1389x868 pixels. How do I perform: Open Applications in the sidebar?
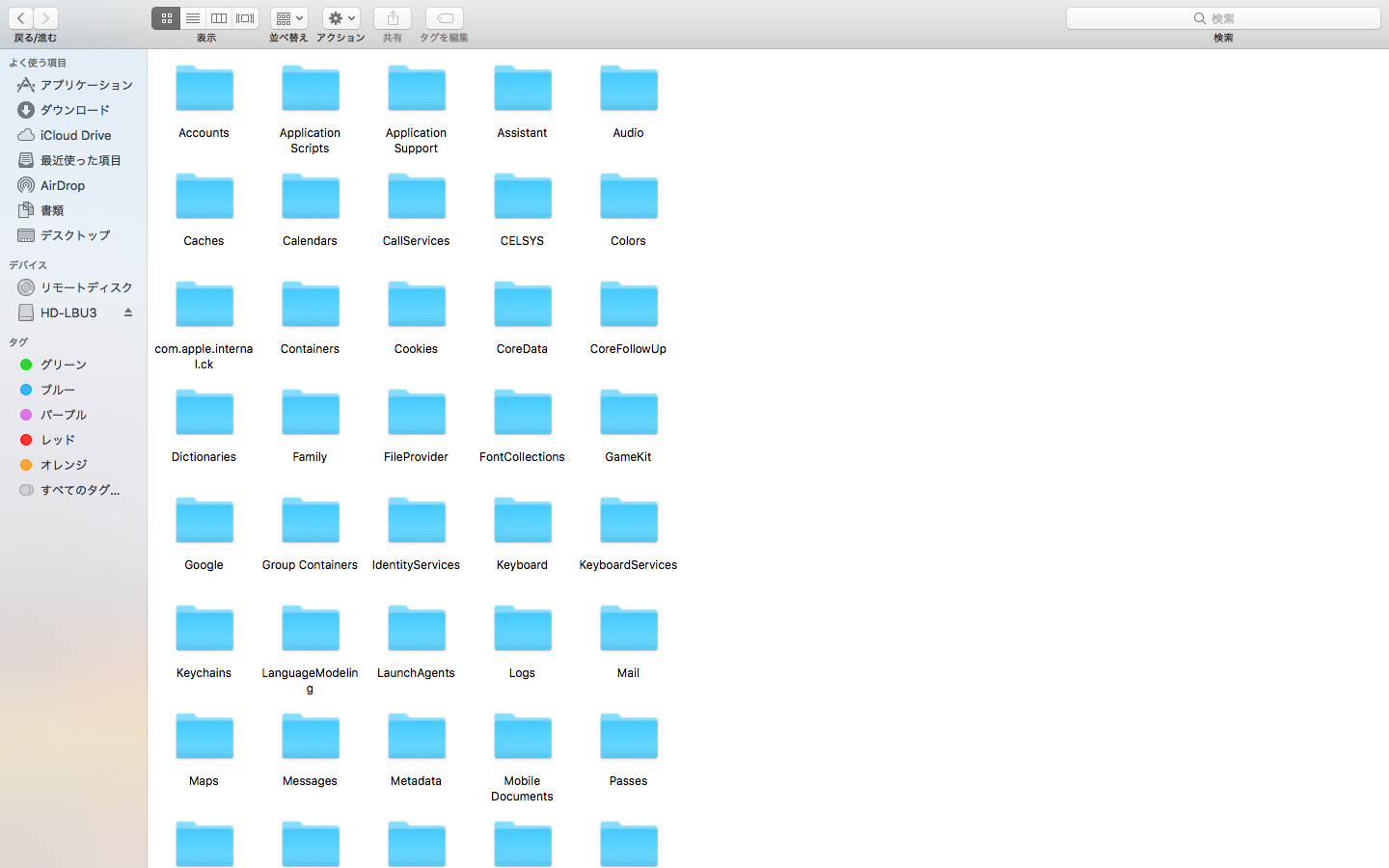pyautogui.click(x=74, y=85)
